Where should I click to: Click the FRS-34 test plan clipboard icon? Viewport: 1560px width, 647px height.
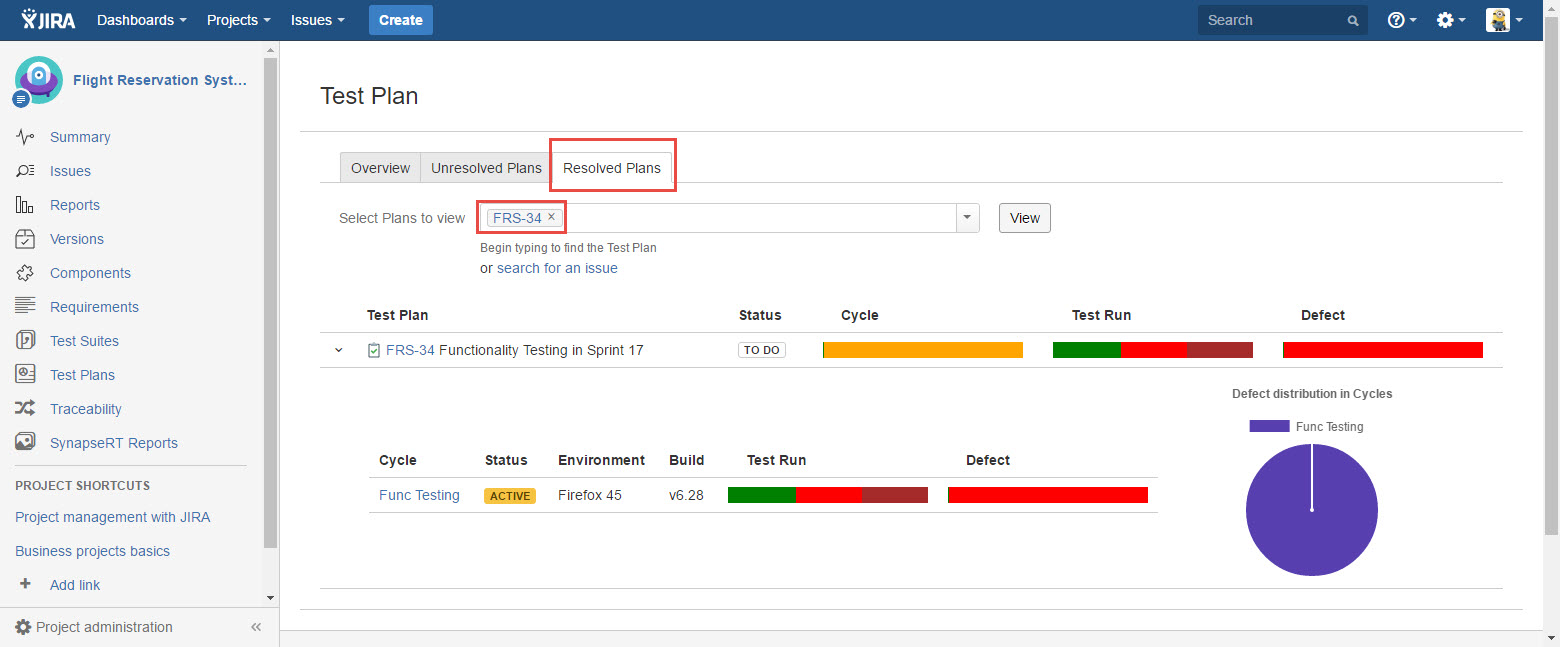[374, 350]
